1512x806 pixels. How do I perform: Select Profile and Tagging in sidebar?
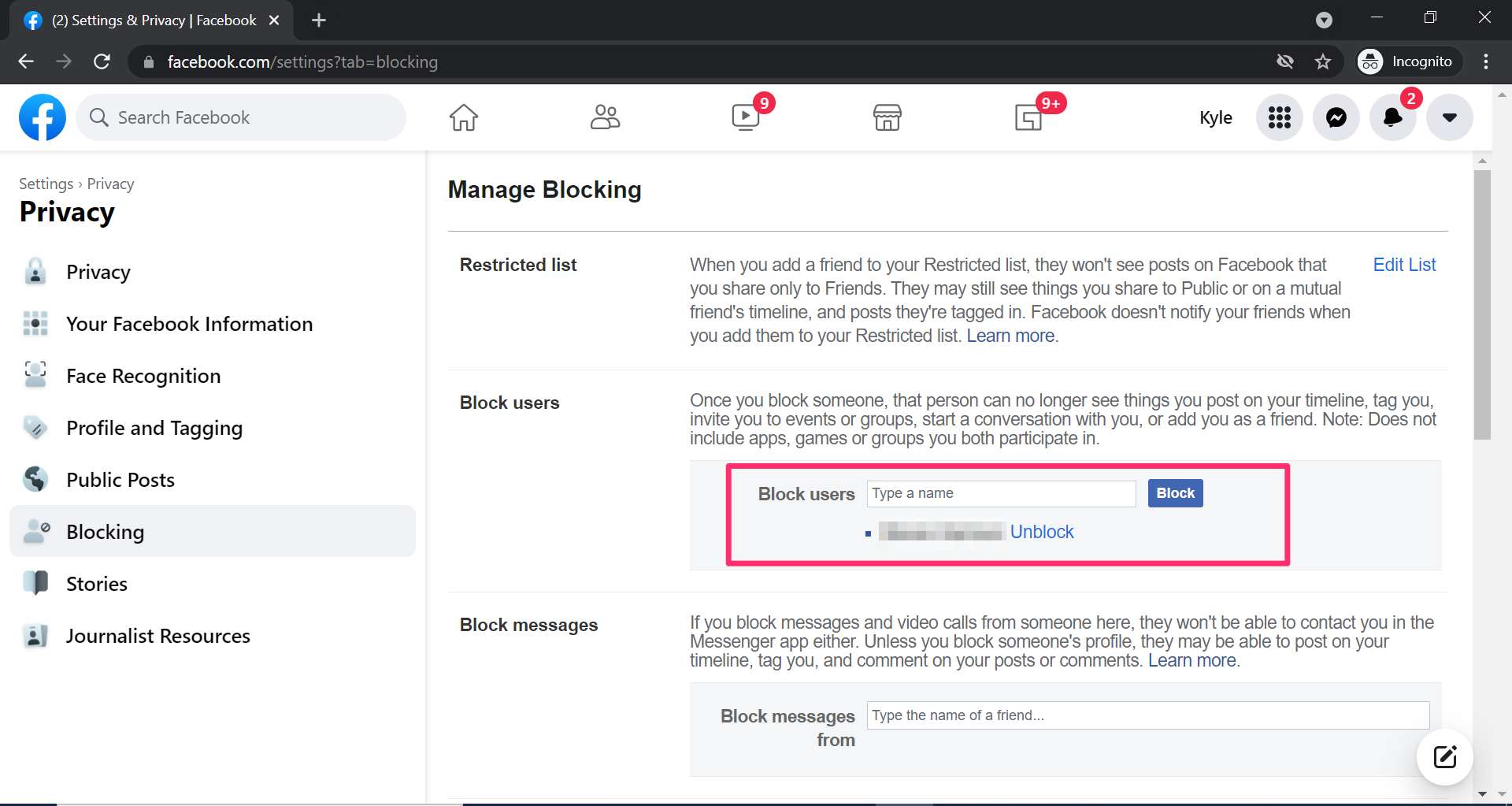click(213, 428)
